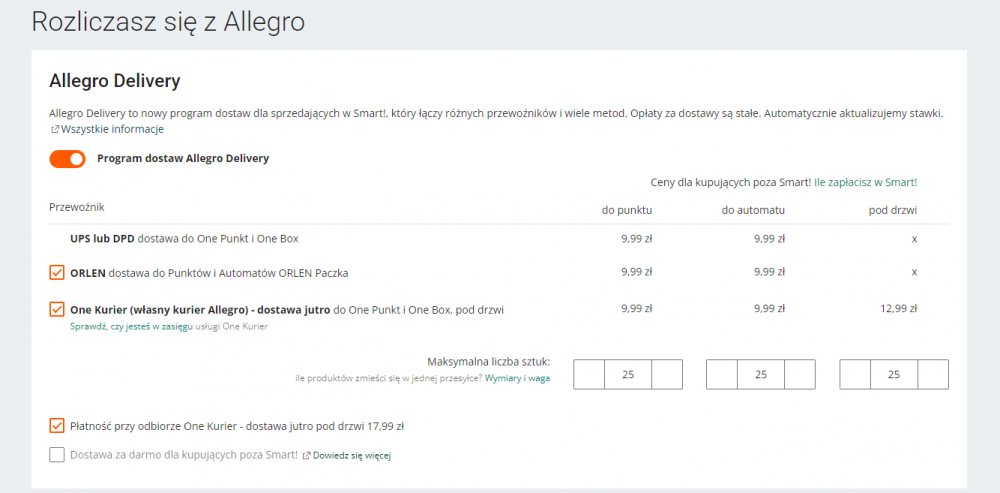Click UPS lub DPD carrier row label
The width and height of the screenshot is (1000, 493).
click(184, 239)
